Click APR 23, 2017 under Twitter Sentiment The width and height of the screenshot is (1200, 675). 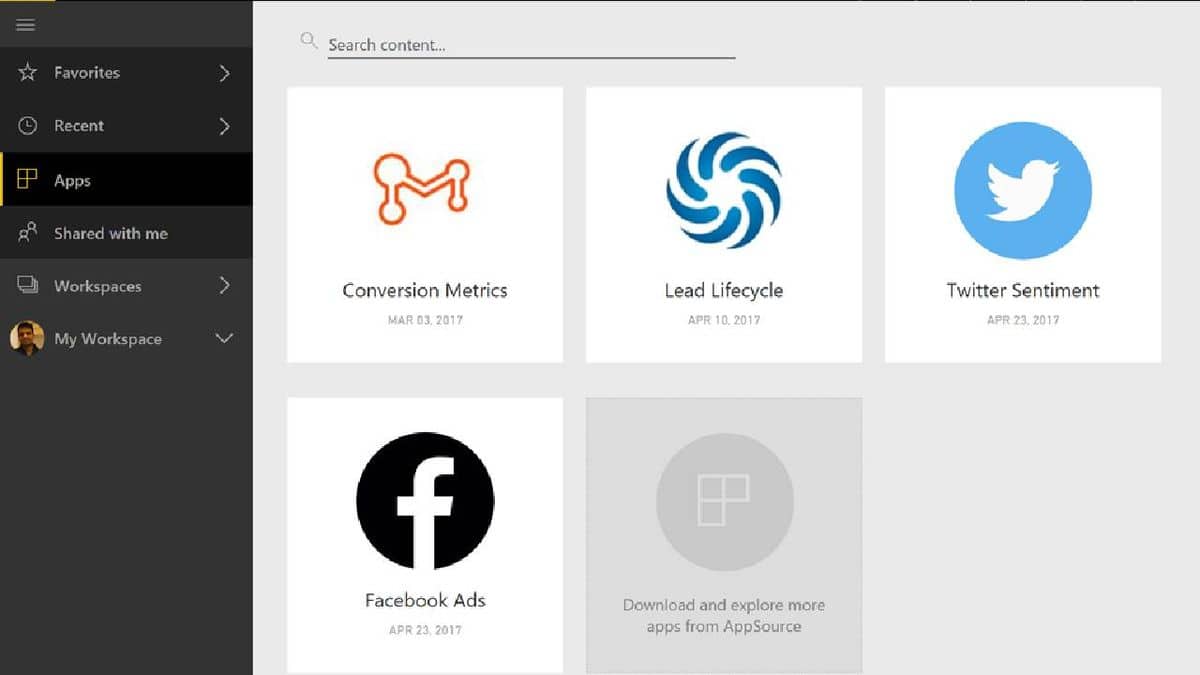(x=1023, y=320)
